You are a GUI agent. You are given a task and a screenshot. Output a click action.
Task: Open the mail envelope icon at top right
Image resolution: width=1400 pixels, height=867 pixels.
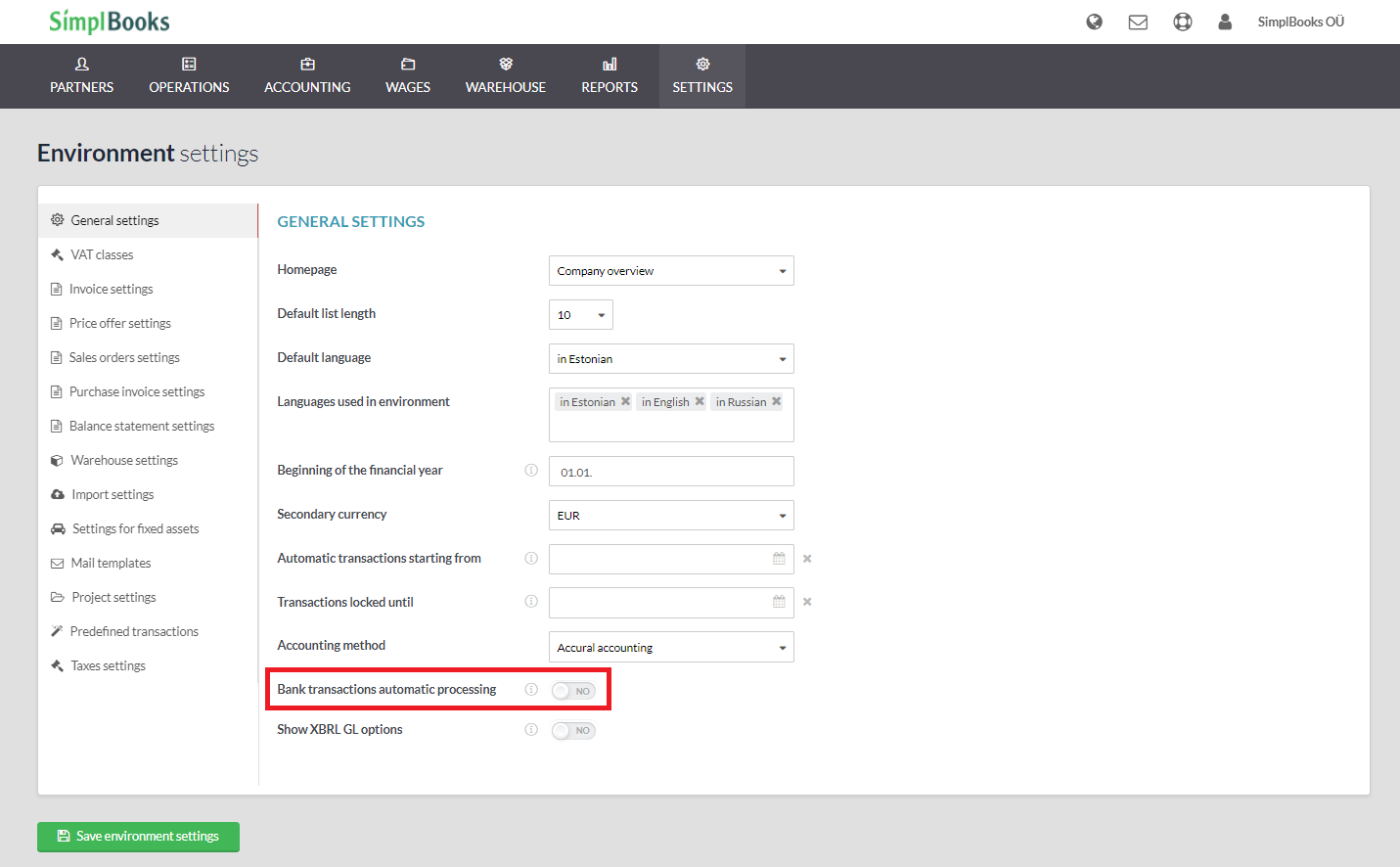click(1138, 21)
